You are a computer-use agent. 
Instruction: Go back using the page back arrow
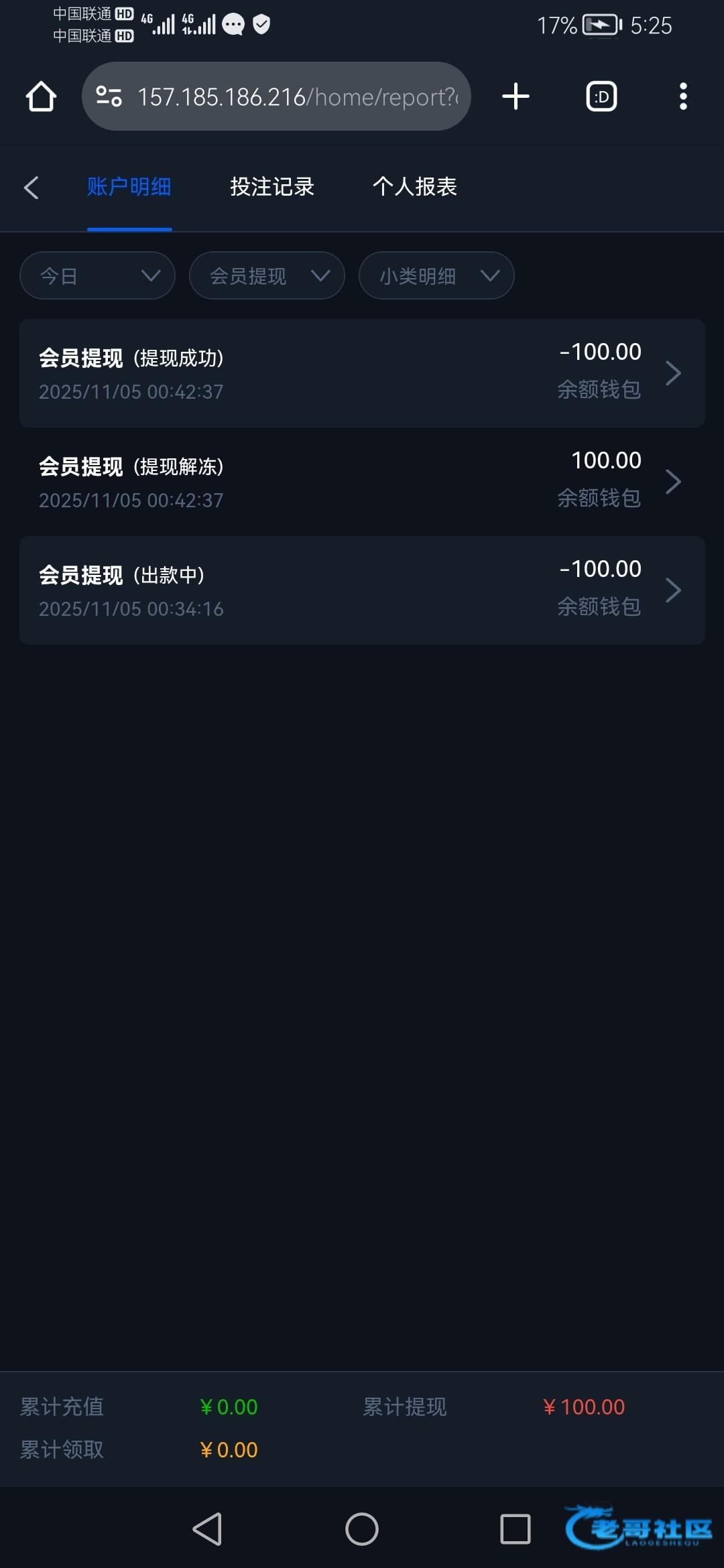[31, 187]
